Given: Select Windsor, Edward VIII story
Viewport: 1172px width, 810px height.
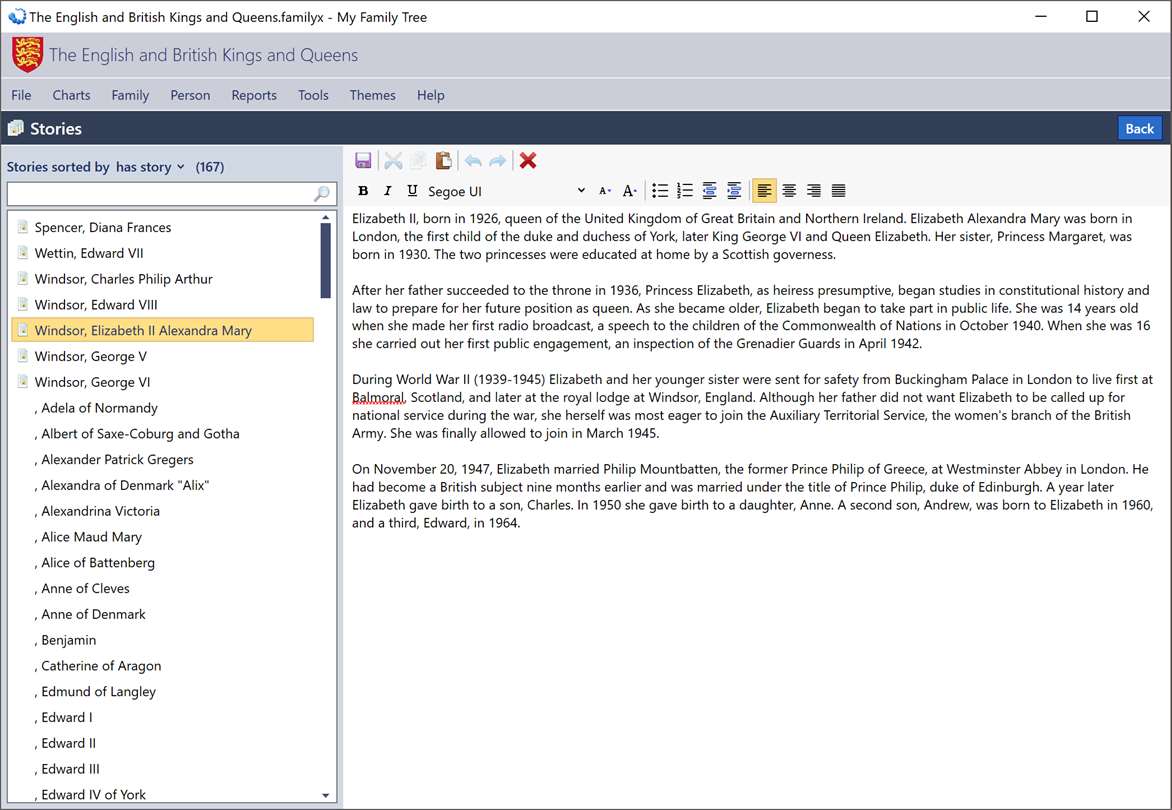Looking at the screenshot, I should 162,305.
